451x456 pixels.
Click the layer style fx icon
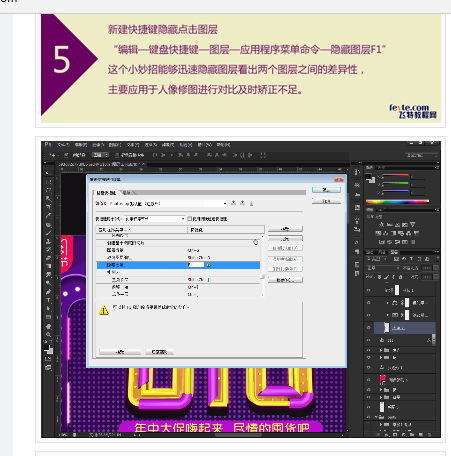click(x=388, y=435)
